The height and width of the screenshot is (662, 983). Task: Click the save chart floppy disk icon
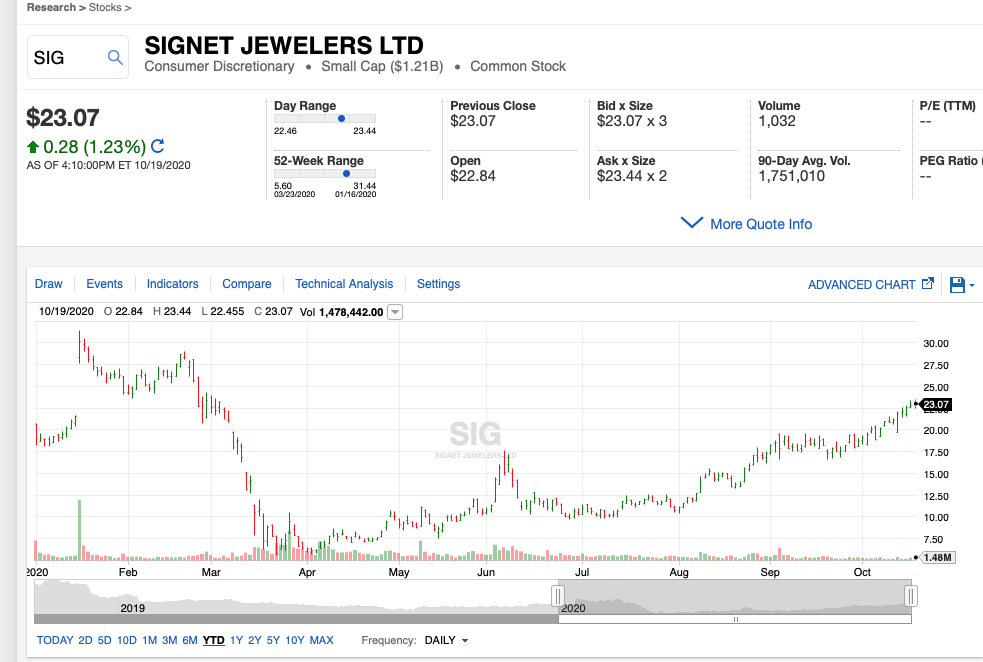coord(957,285)
